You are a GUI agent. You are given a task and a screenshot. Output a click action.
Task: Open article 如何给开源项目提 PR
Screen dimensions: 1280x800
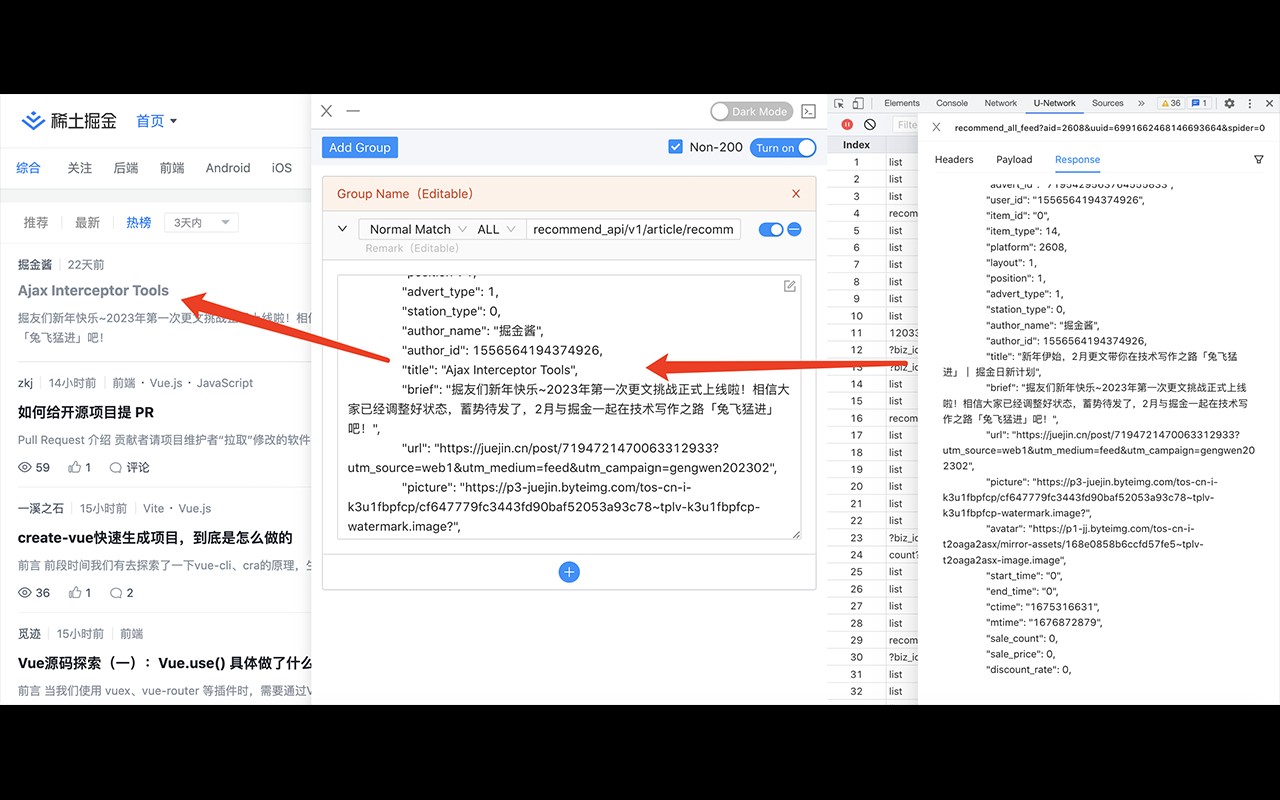[85, 412]
